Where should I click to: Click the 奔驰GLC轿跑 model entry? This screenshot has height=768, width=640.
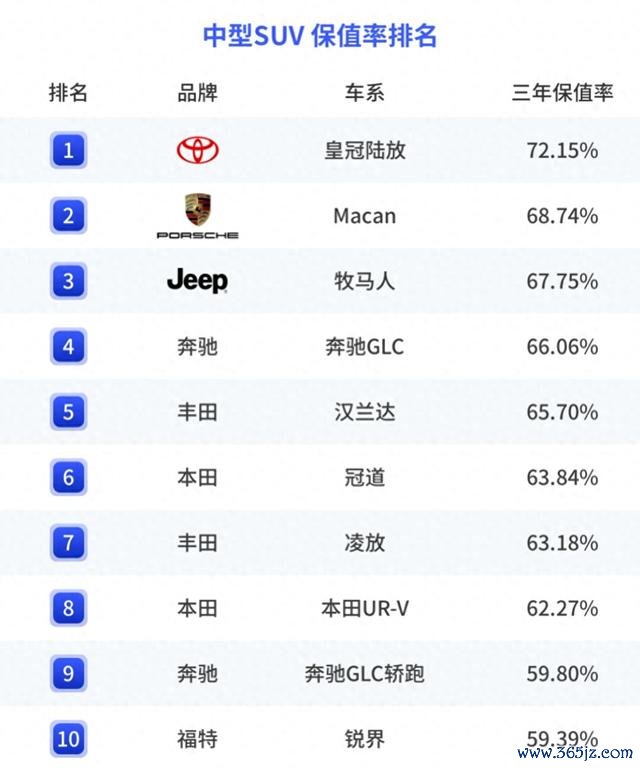365,673
